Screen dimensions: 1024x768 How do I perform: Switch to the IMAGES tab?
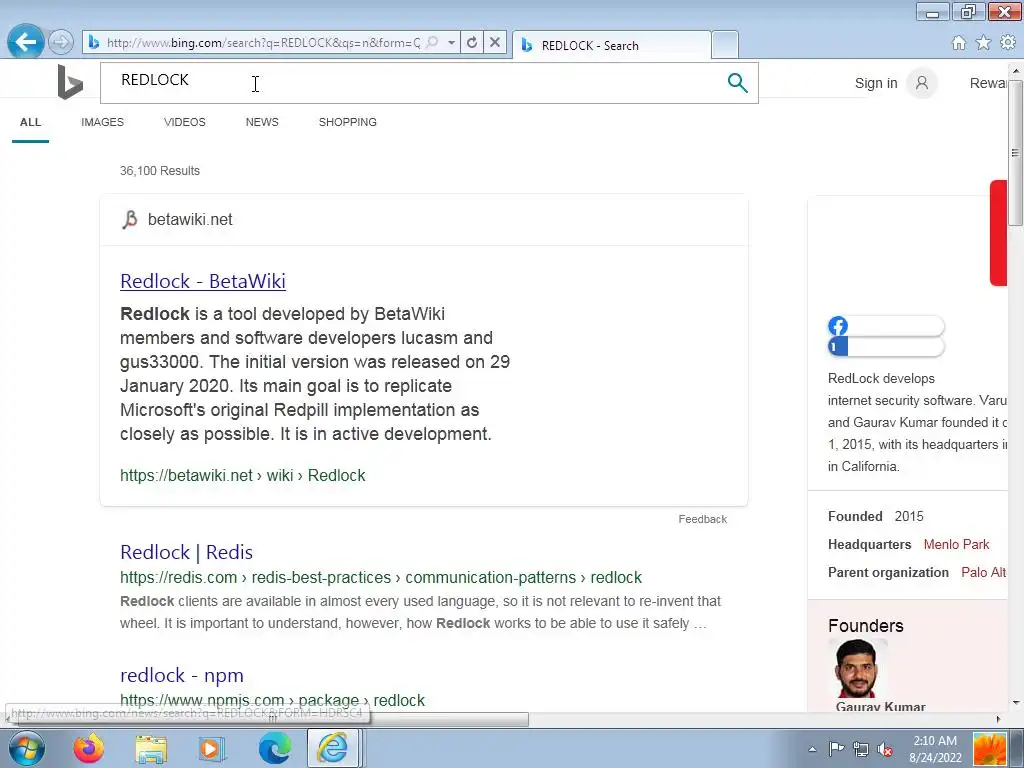pos(103,122)
